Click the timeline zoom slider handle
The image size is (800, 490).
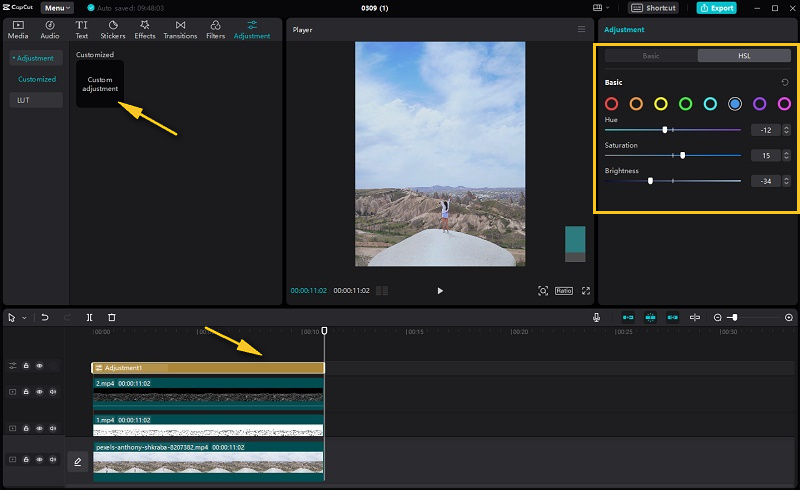pos(735,317)
